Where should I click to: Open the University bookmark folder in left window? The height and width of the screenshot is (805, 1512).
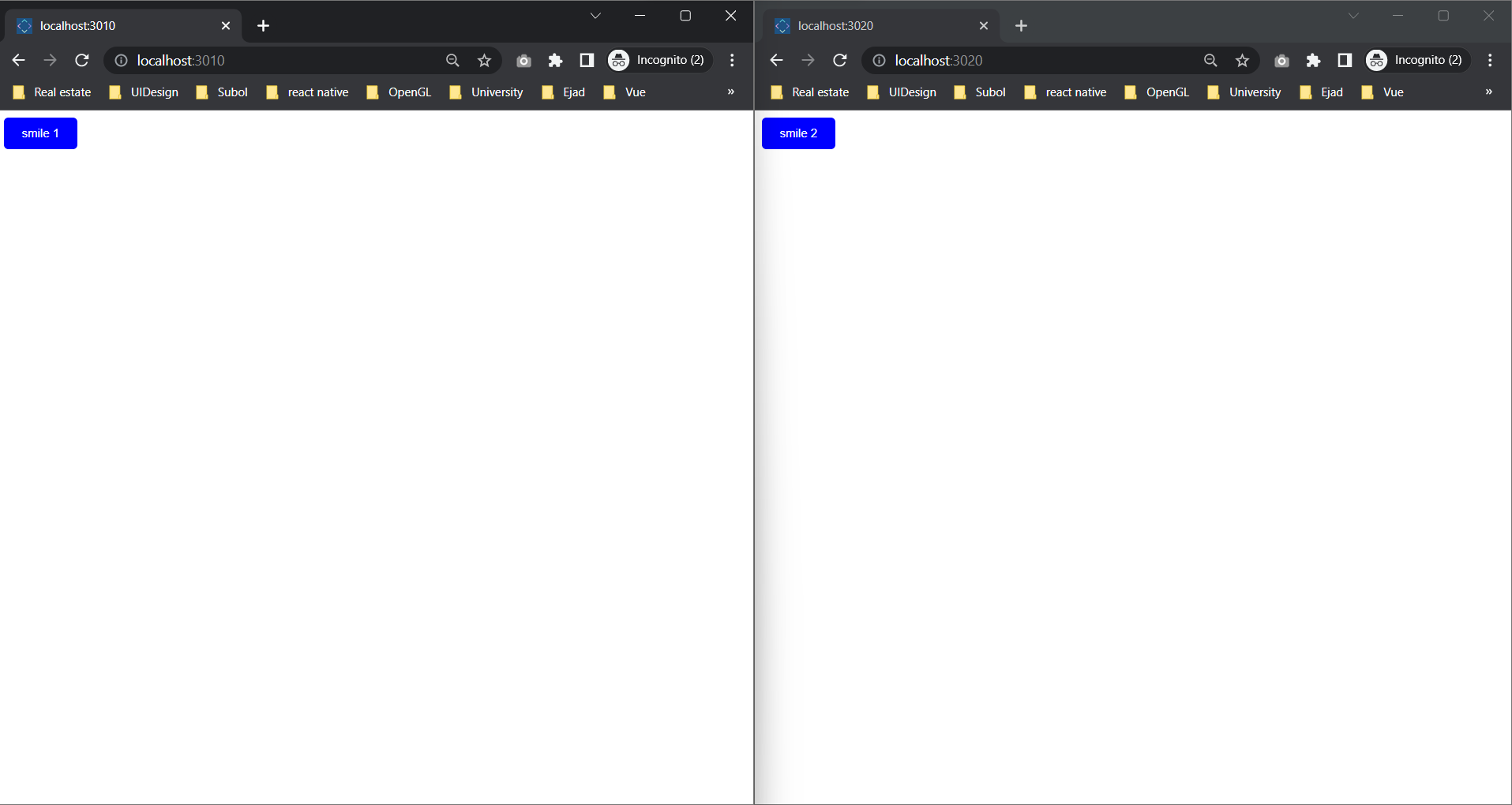click(x=486, y=92)
